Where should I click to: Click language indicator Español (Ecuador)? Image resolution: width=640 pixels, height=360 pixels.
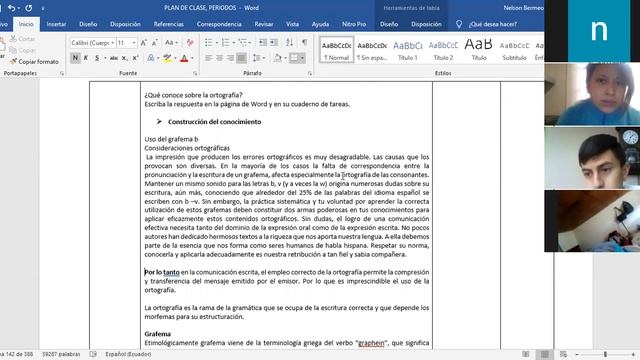128,354
